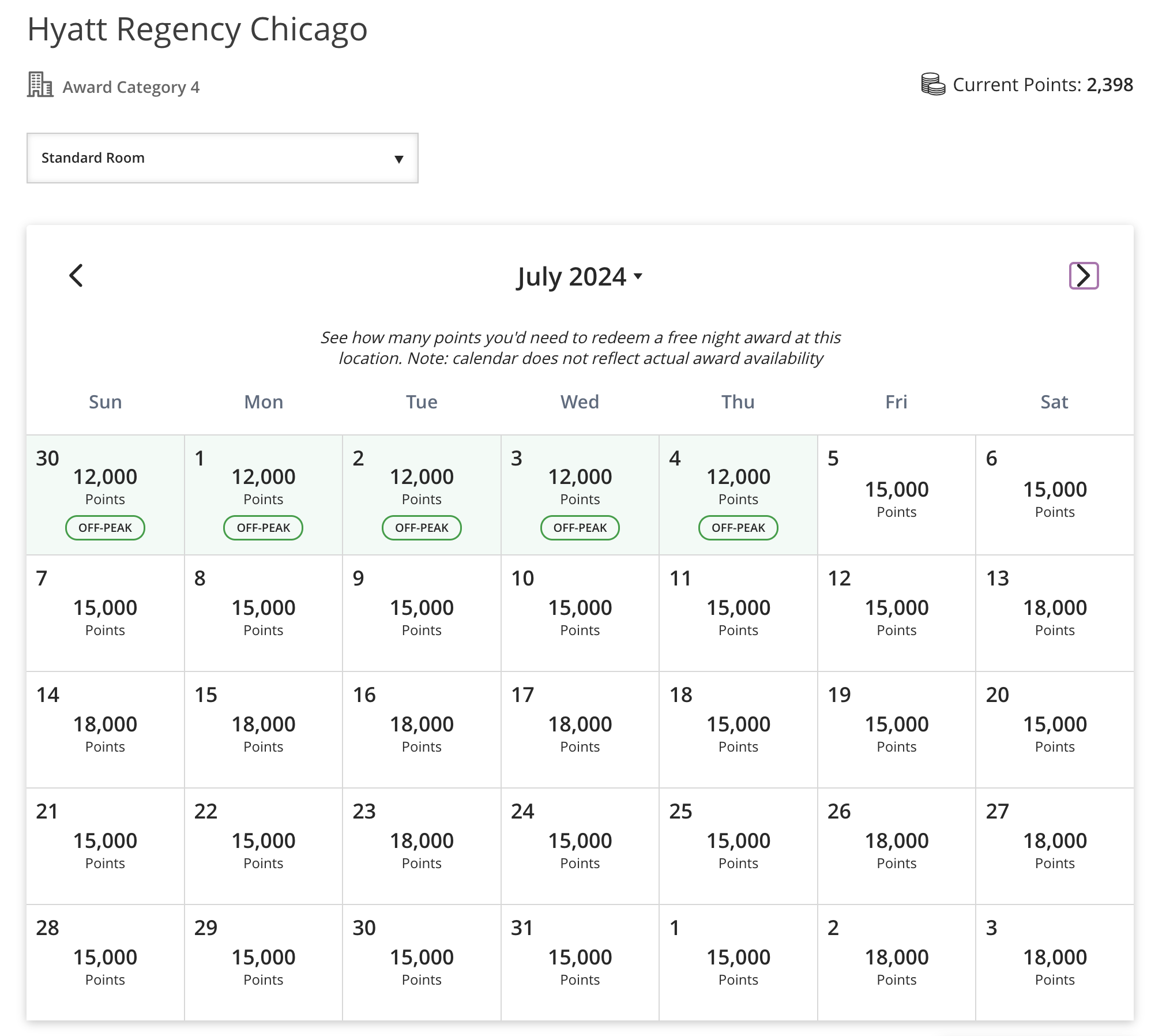Screen dimensions: 1151x1036
Task: Select the OFF-PEAK badge on July 3
Action: pyautogui.click(x=580, y=528)
